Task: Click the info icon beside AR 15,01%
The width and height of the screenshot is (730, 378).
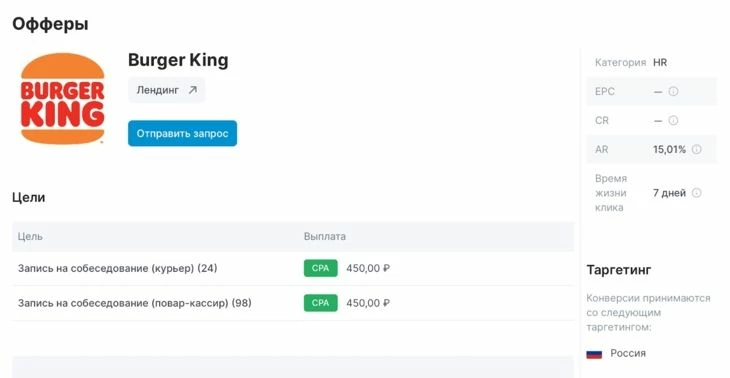Action: click(x=696, y=149)
